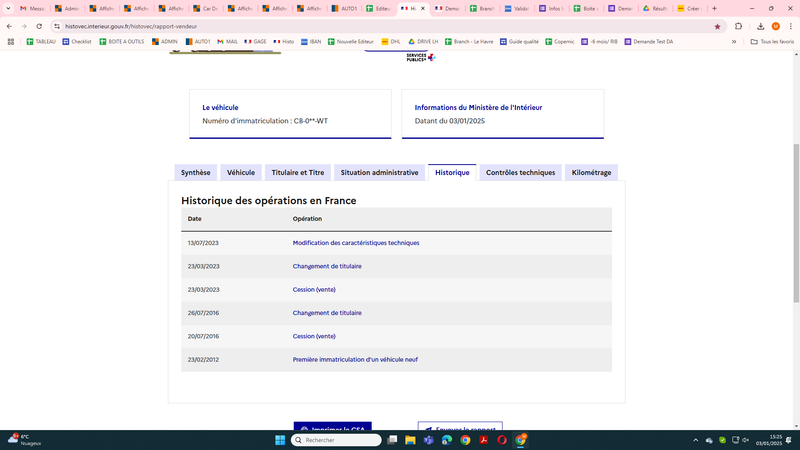Click Changement de titulaire dated 26/07/2016
The image size is (800, 450).
327,313
